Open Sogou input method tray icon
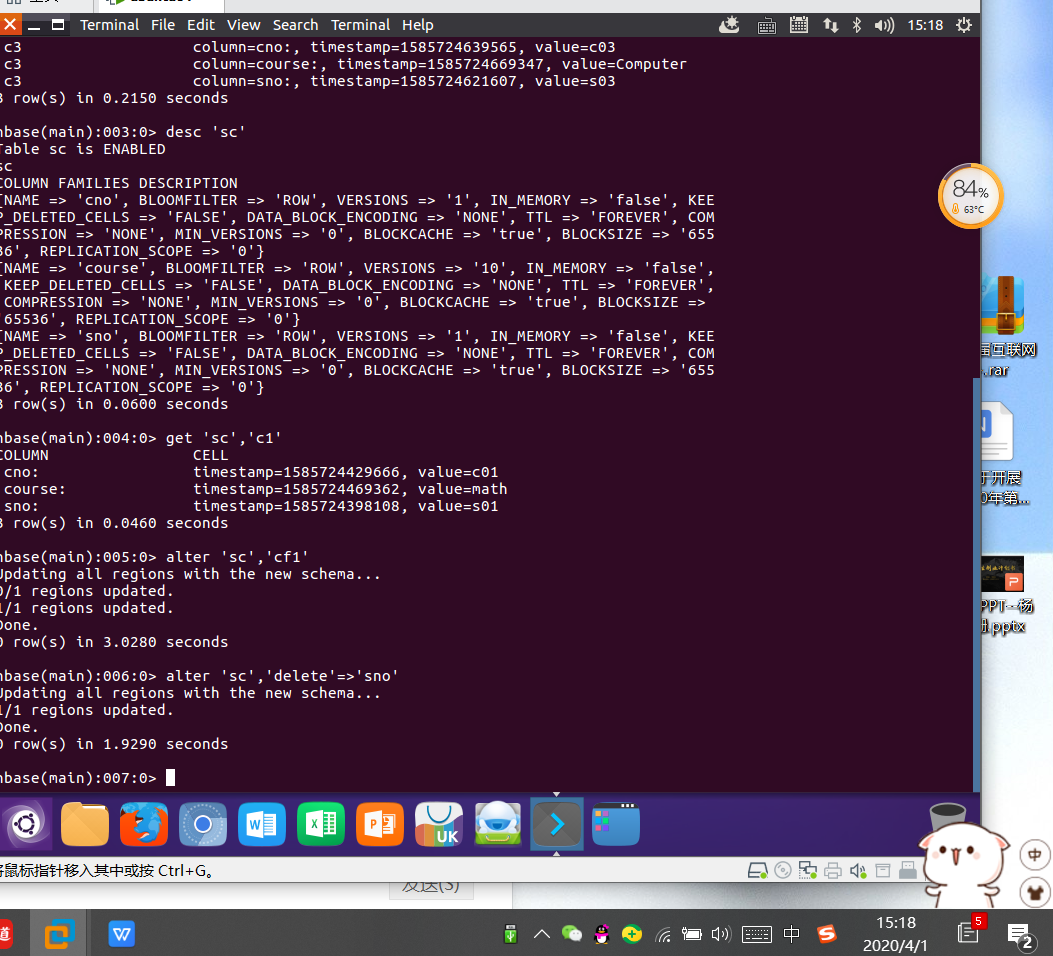This screenshot has height=956, width=1053. 827,934
